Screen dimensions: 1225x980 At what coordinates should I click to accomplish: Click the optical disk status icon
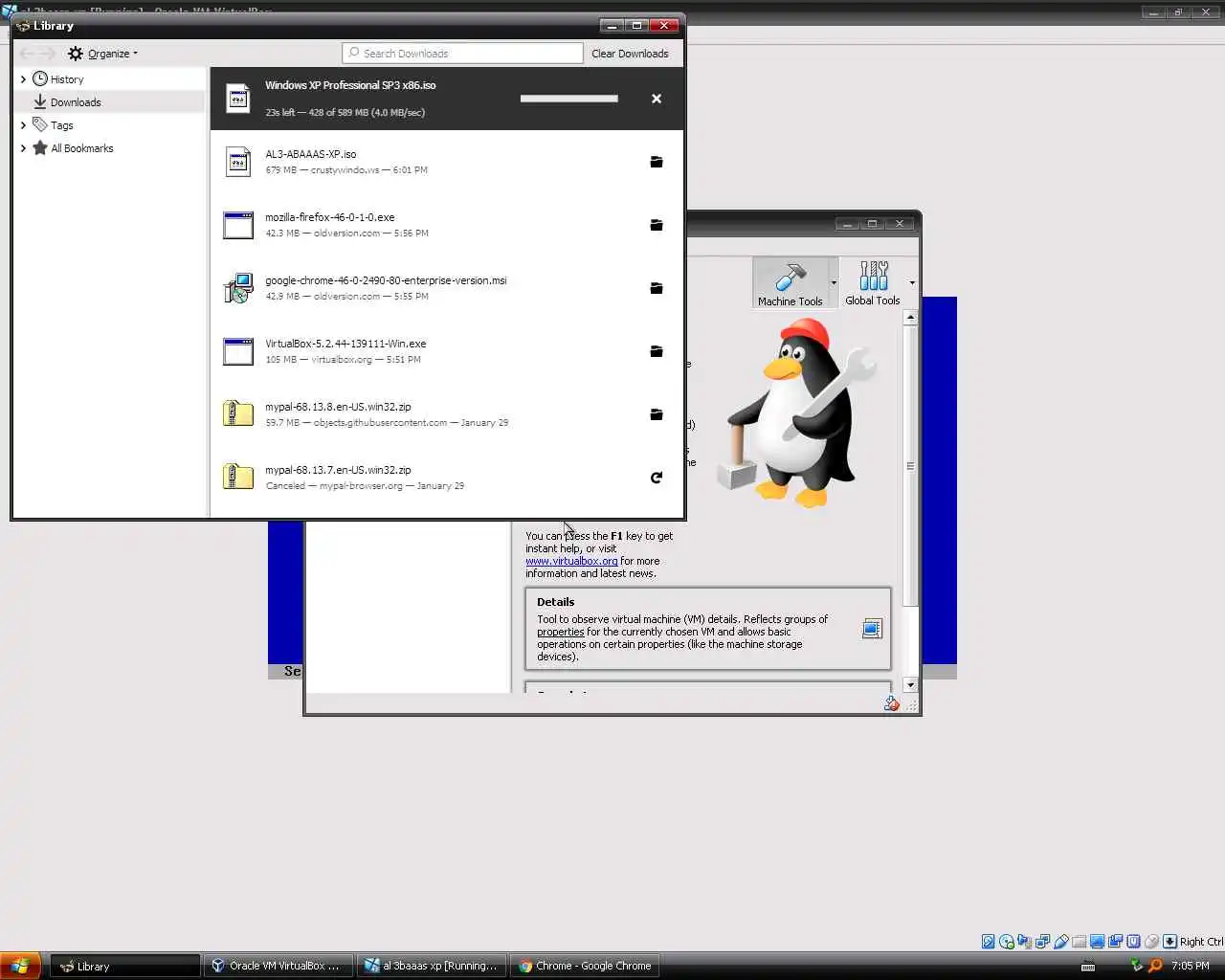1007,942
